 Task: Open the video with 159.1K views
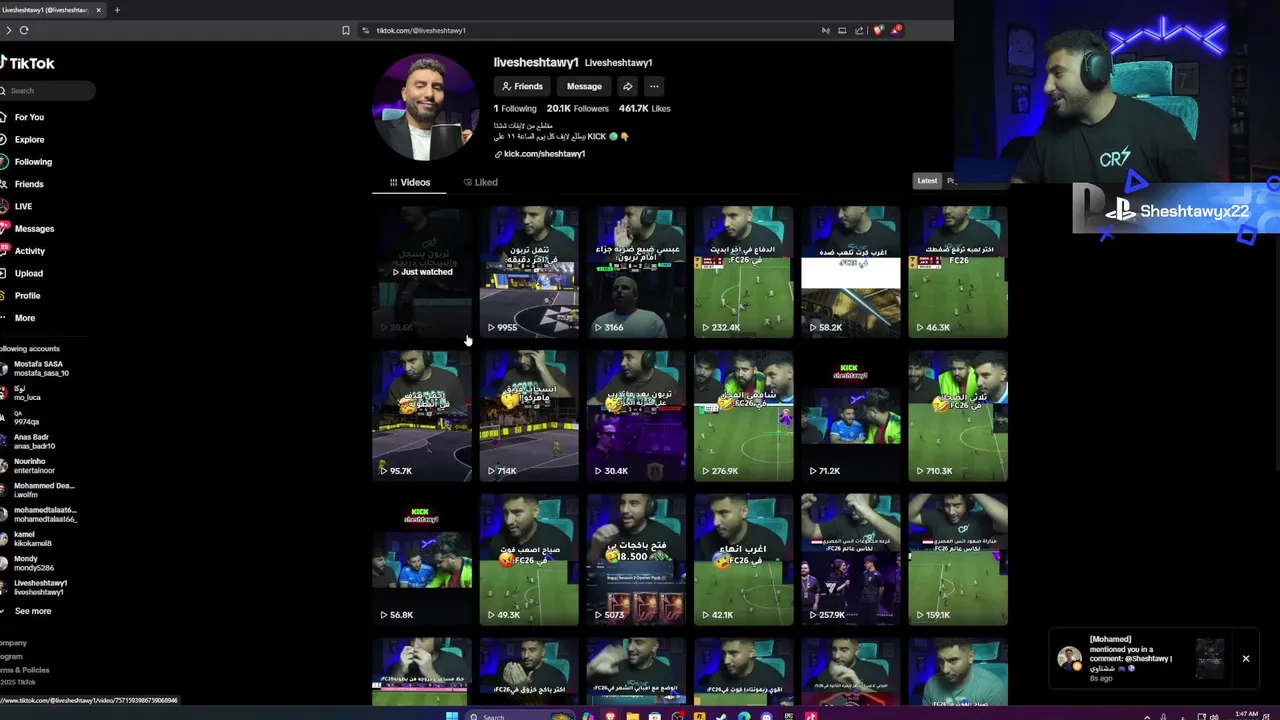point(958,560)
